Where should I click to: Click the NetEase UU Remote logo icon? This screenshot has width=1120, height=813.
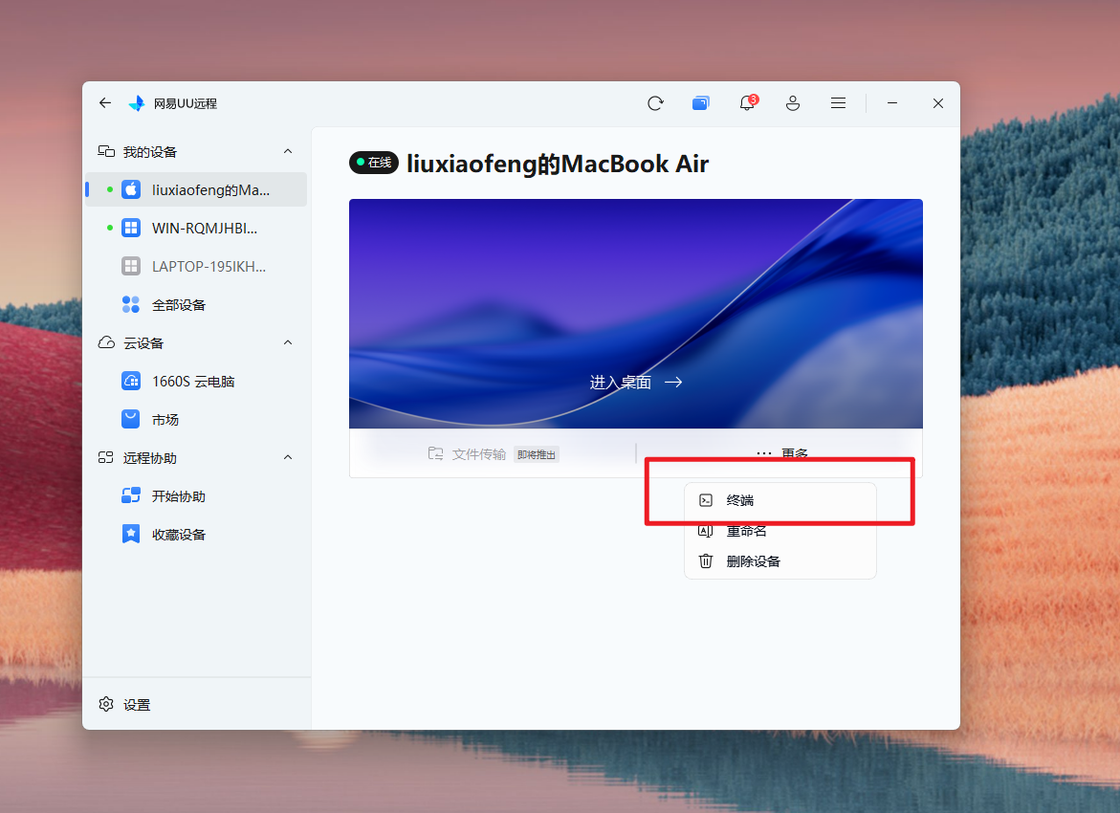click(x=136, y=104)
